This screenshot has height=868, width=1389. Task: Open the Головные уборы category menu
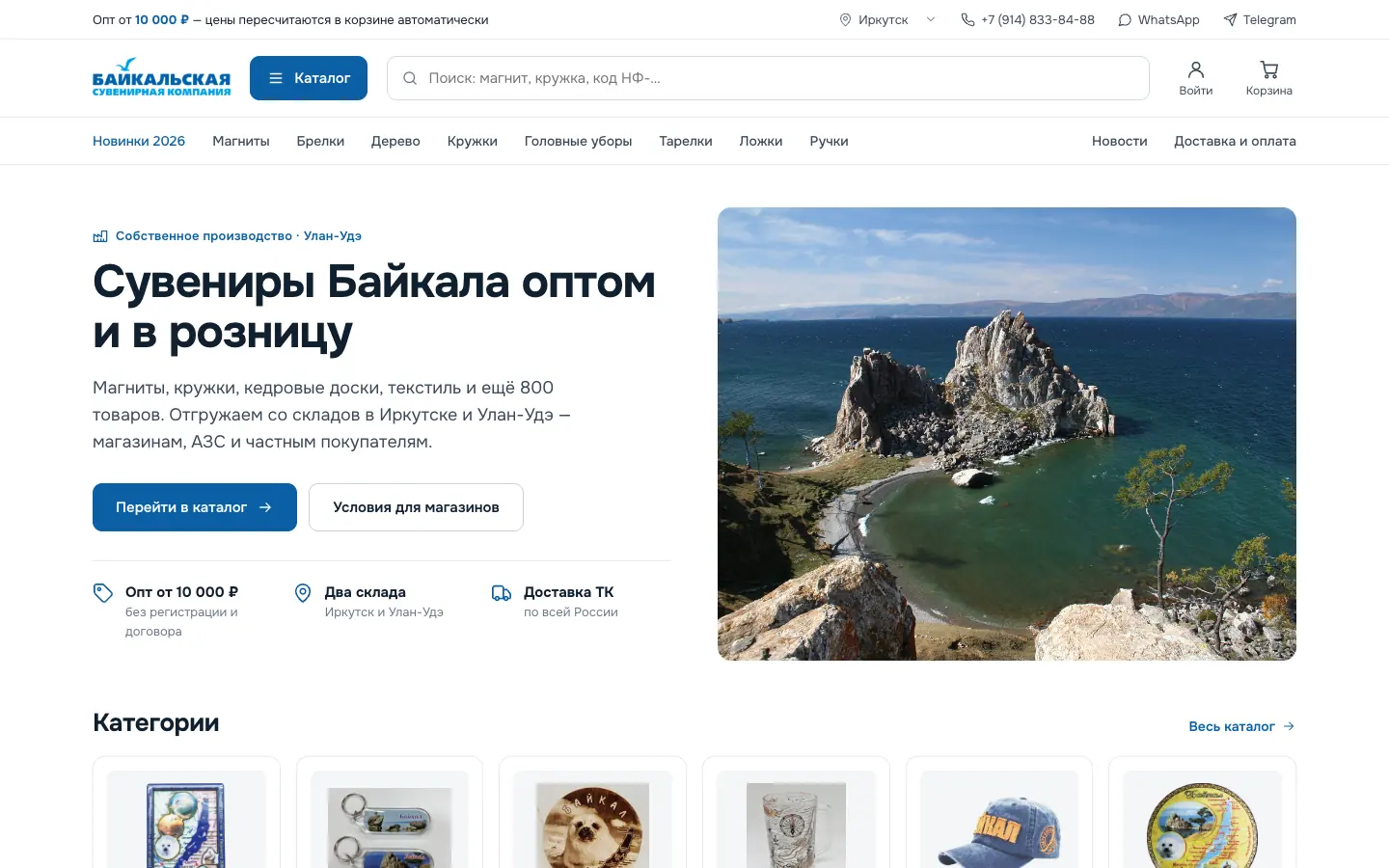[x=578, y=141]
